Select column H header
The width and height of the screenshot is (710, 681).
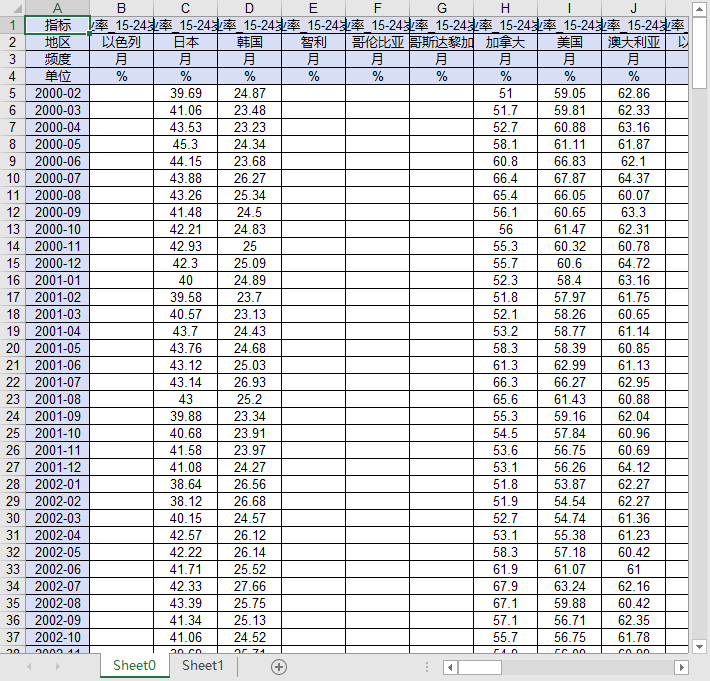pyautogui.click(x=505, y=8)
